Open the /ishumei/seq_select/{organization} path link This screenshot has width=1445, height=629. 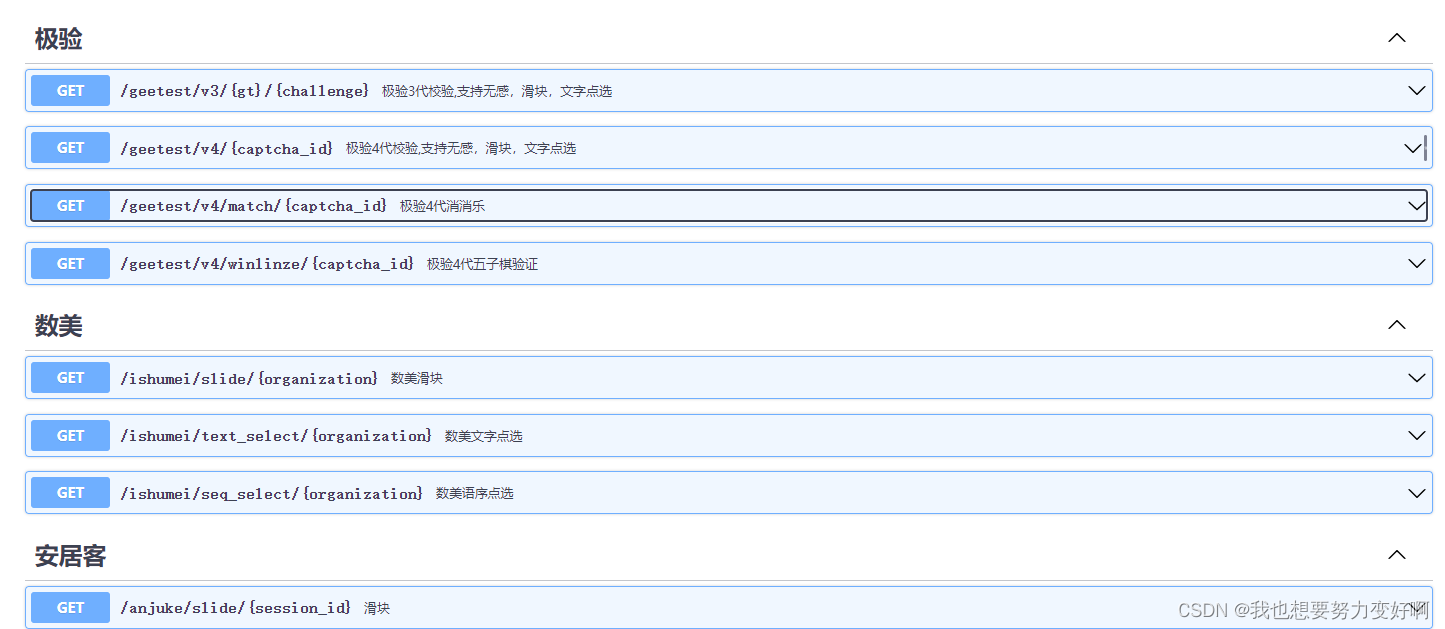point(271,494)
